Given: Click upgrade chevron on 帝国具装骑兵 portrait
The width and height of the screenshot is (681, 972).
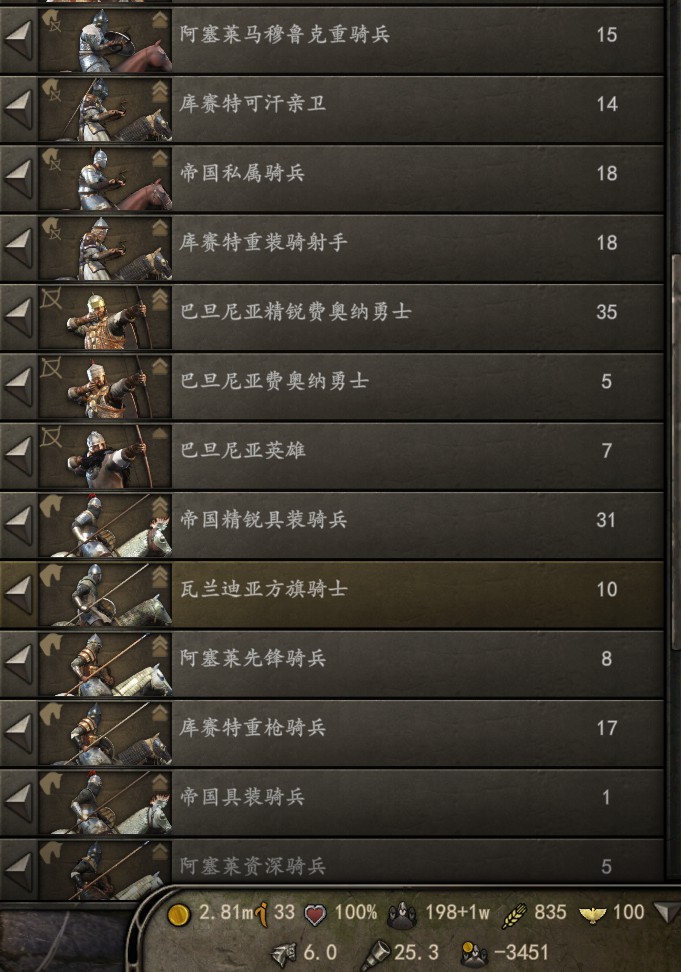Looking at the screenshot, I should 160,782.
